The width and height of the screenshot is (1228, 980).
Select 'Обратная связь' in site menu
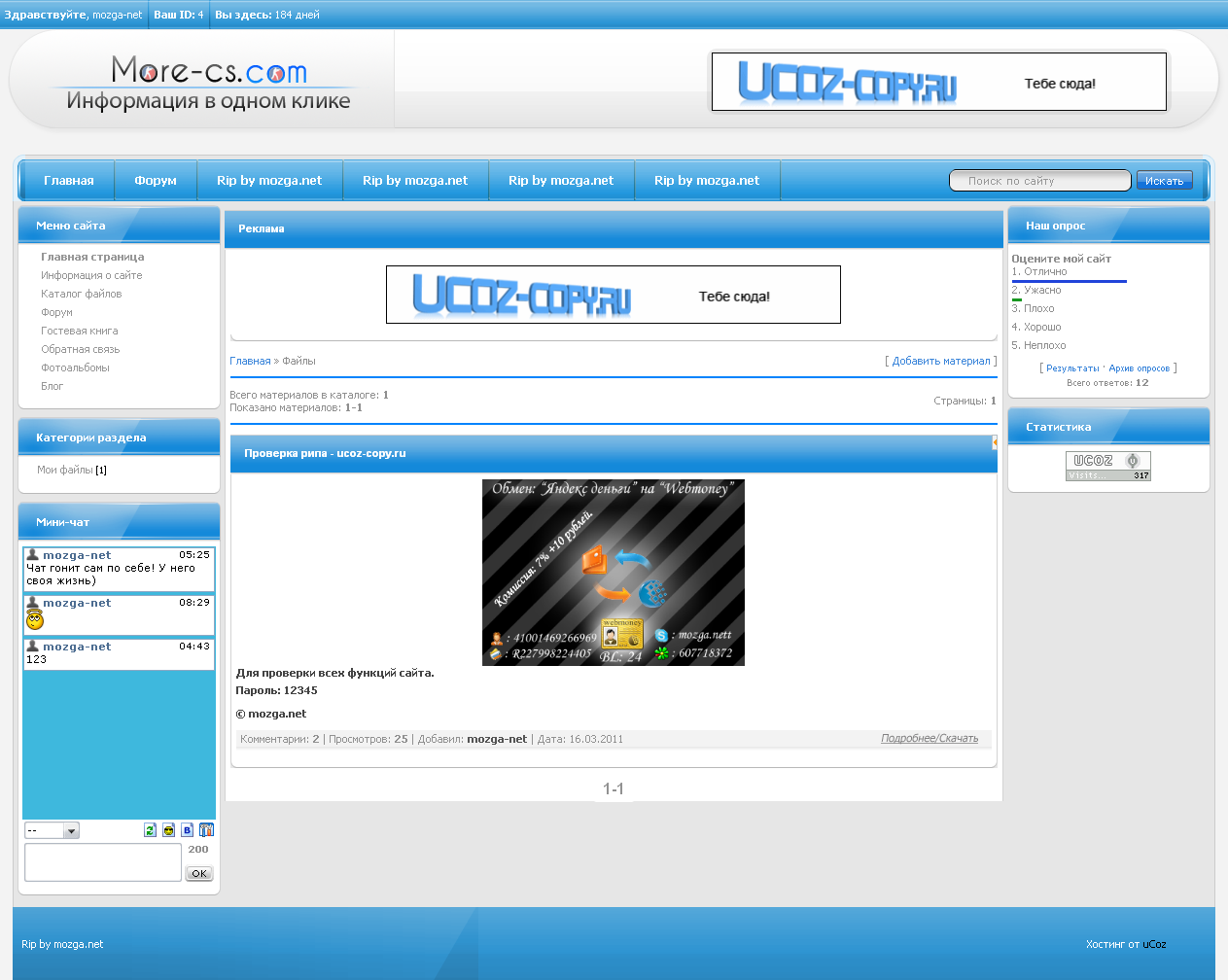pyautogui.click(x=81, y=349)
